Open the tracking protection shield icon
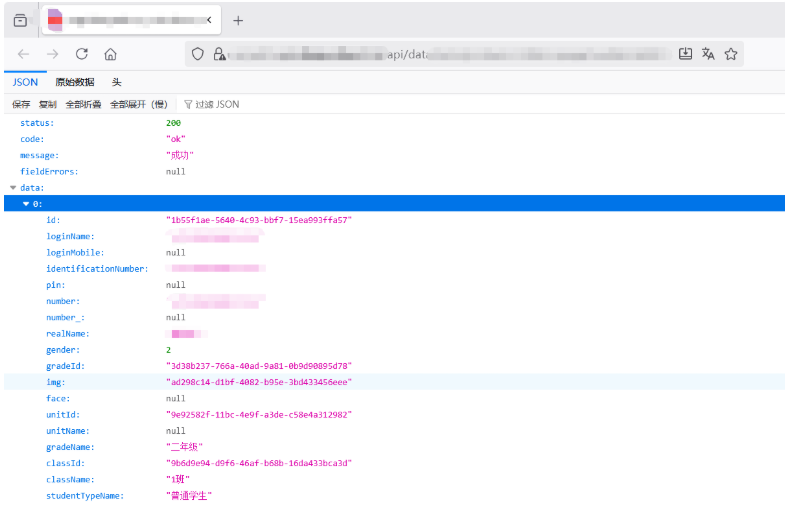The height and width of the screenshot is (528, 785). pyautogui.click(x=198, y=54)
